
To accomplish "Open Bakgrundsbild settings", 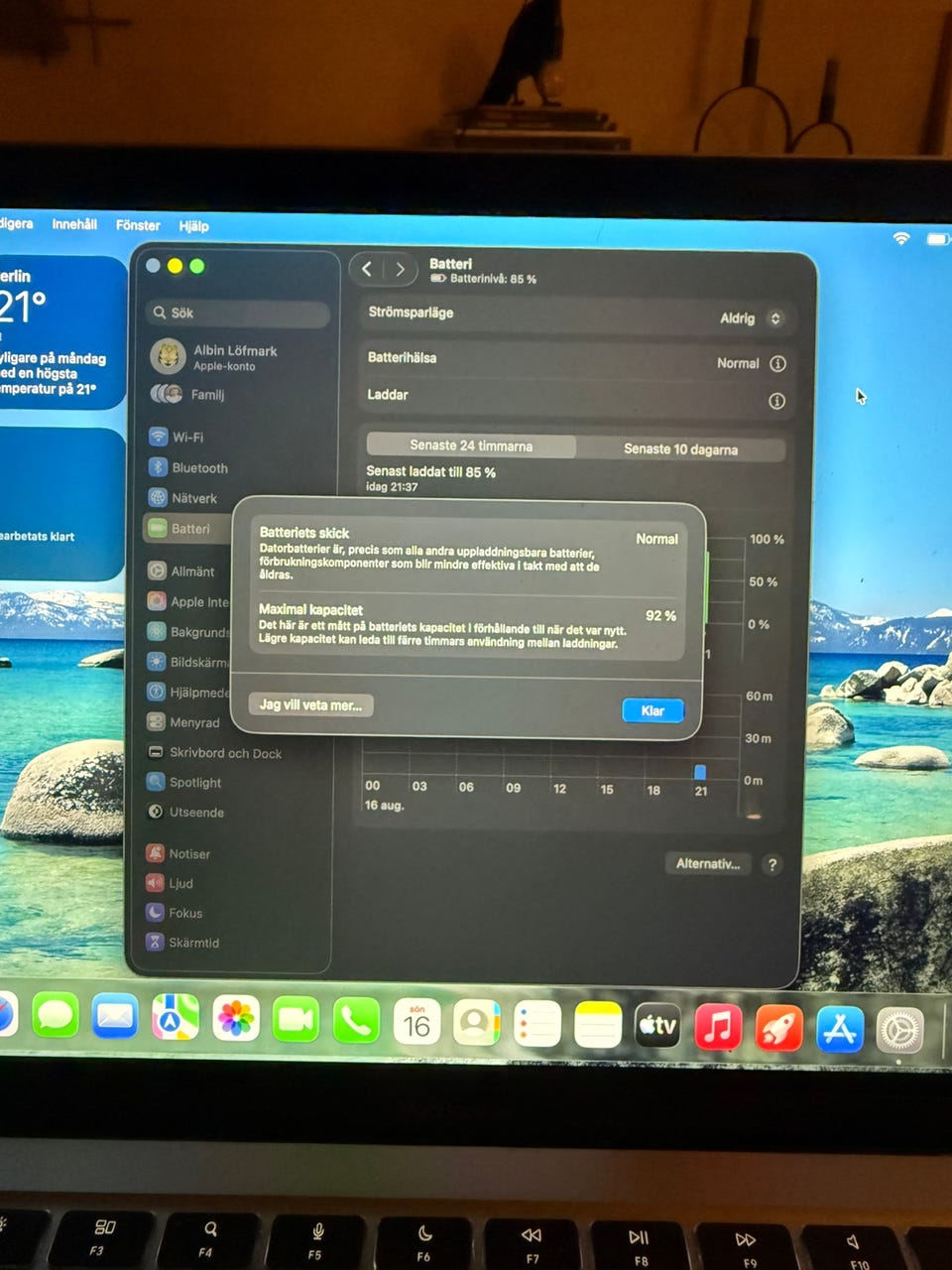I will (x=187, y=631).
